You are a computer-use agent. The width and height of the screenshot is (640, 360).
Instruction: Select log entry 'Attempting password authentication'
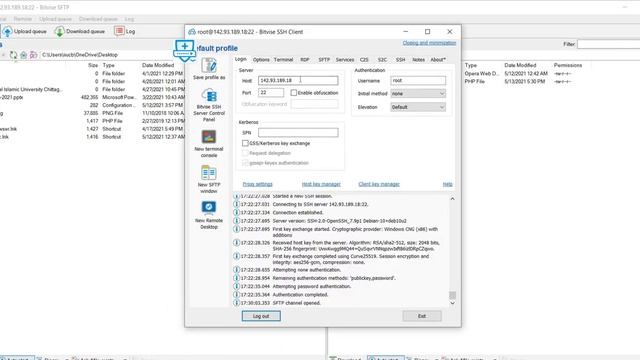click(312, 286)
